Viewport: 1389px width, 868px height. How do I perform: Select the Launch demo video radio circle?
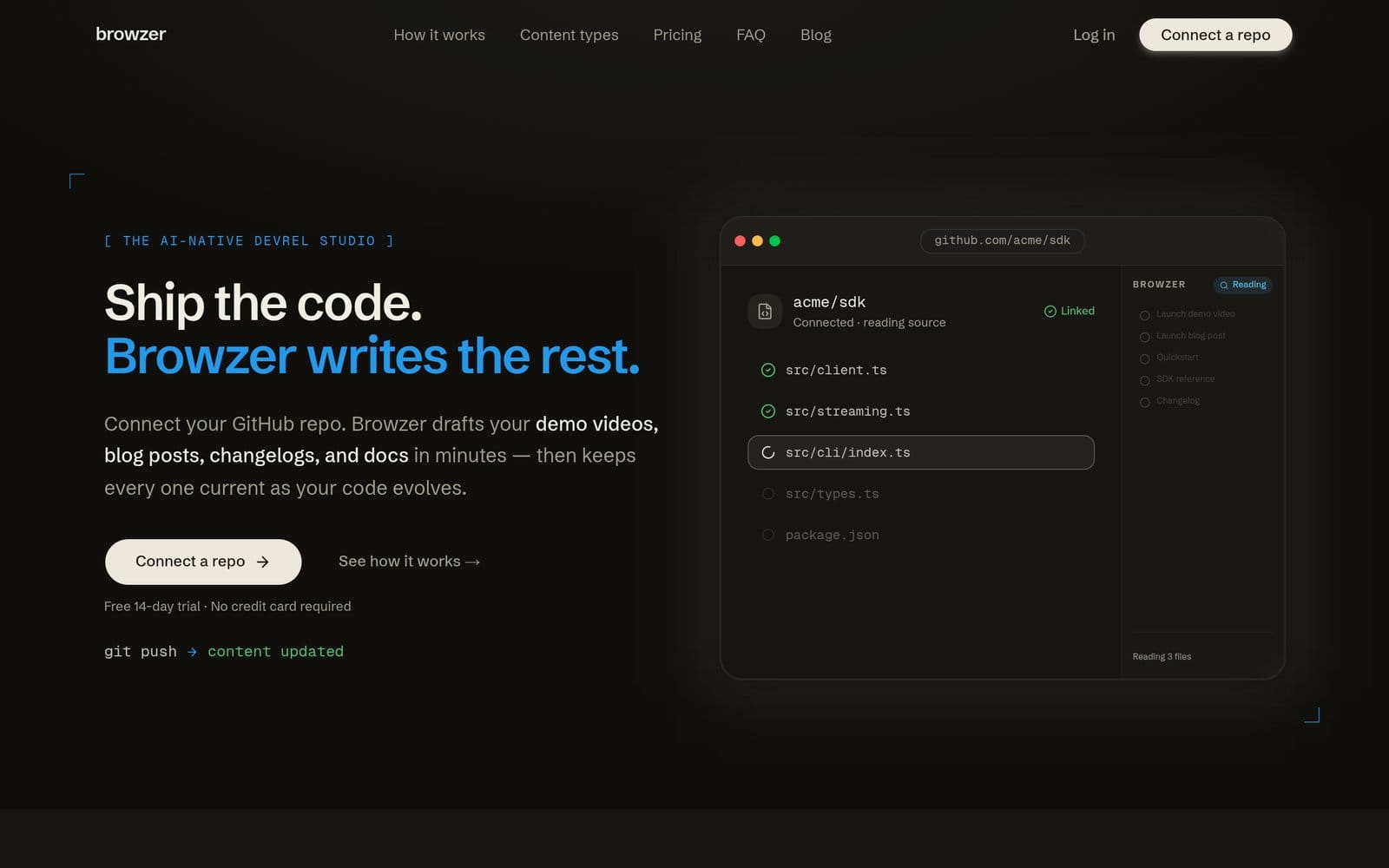click(1144, 315)
